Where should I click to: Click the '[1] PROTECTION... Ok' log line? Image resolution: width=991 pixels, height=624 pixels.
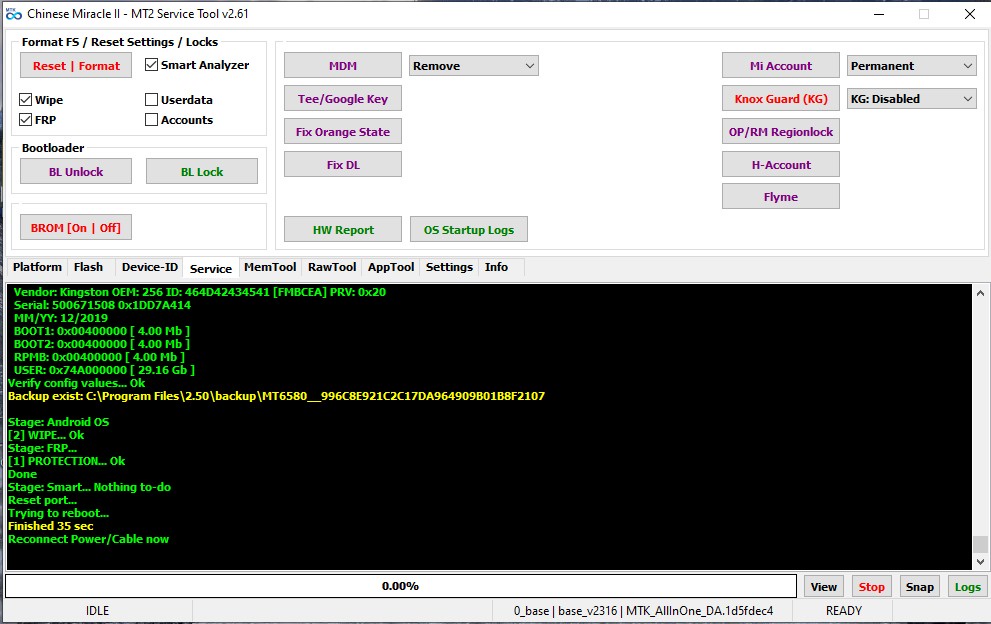tap(66, 461)
